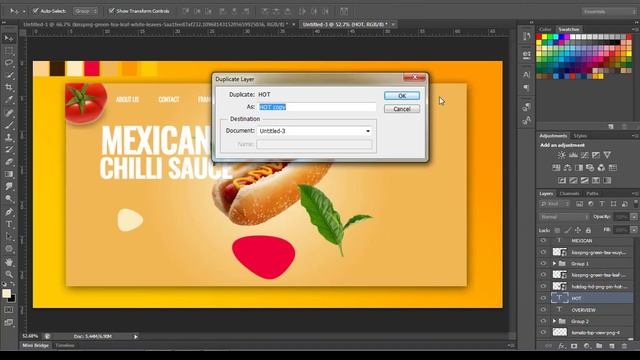The image size is (640, 360).
Task: Hide the tomato-top-view layer
Action: pyautogui.click(x=543, y=333)
